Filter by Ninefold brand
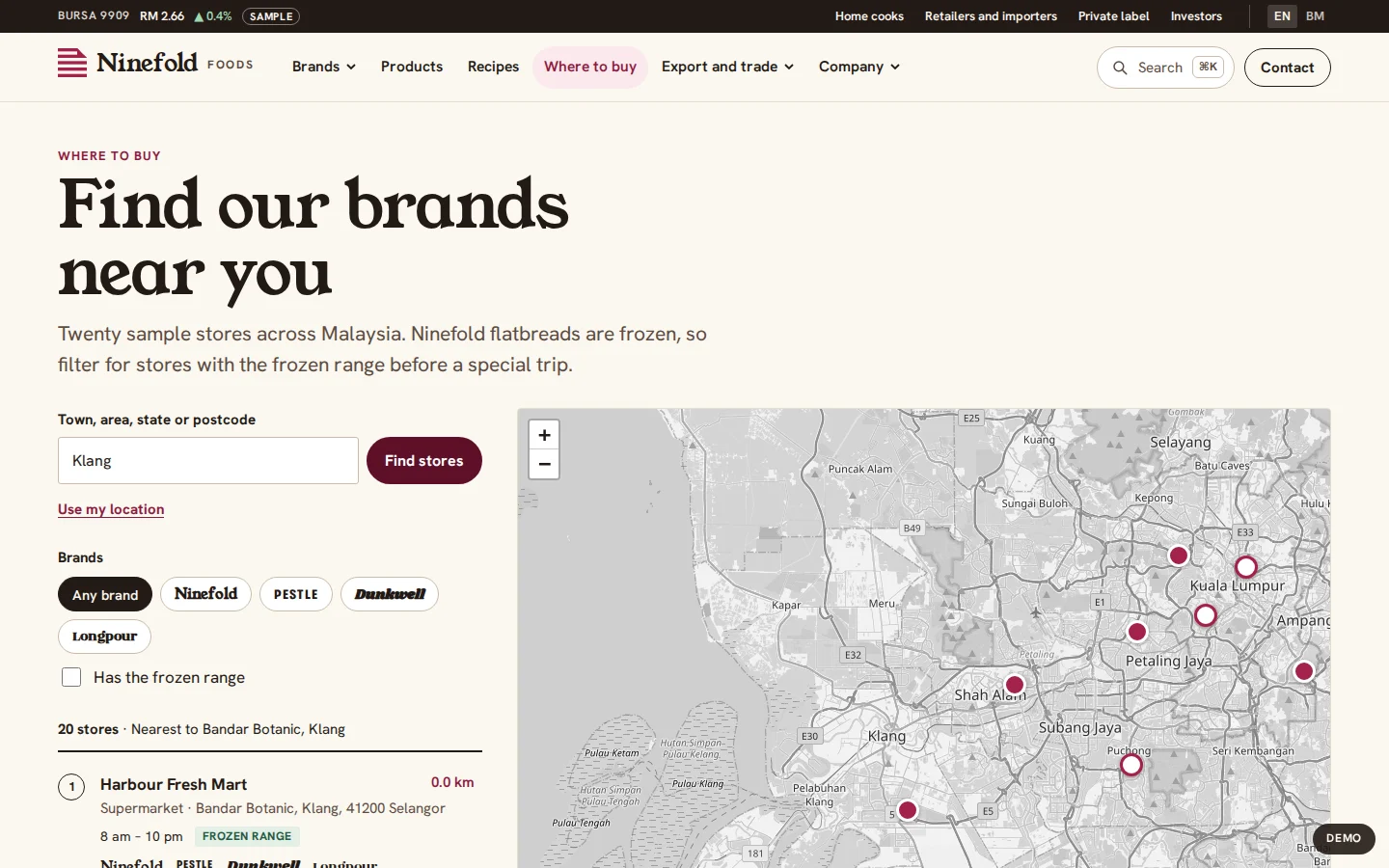This screenshot has width=1389, height=868. [x=205, y=594]
